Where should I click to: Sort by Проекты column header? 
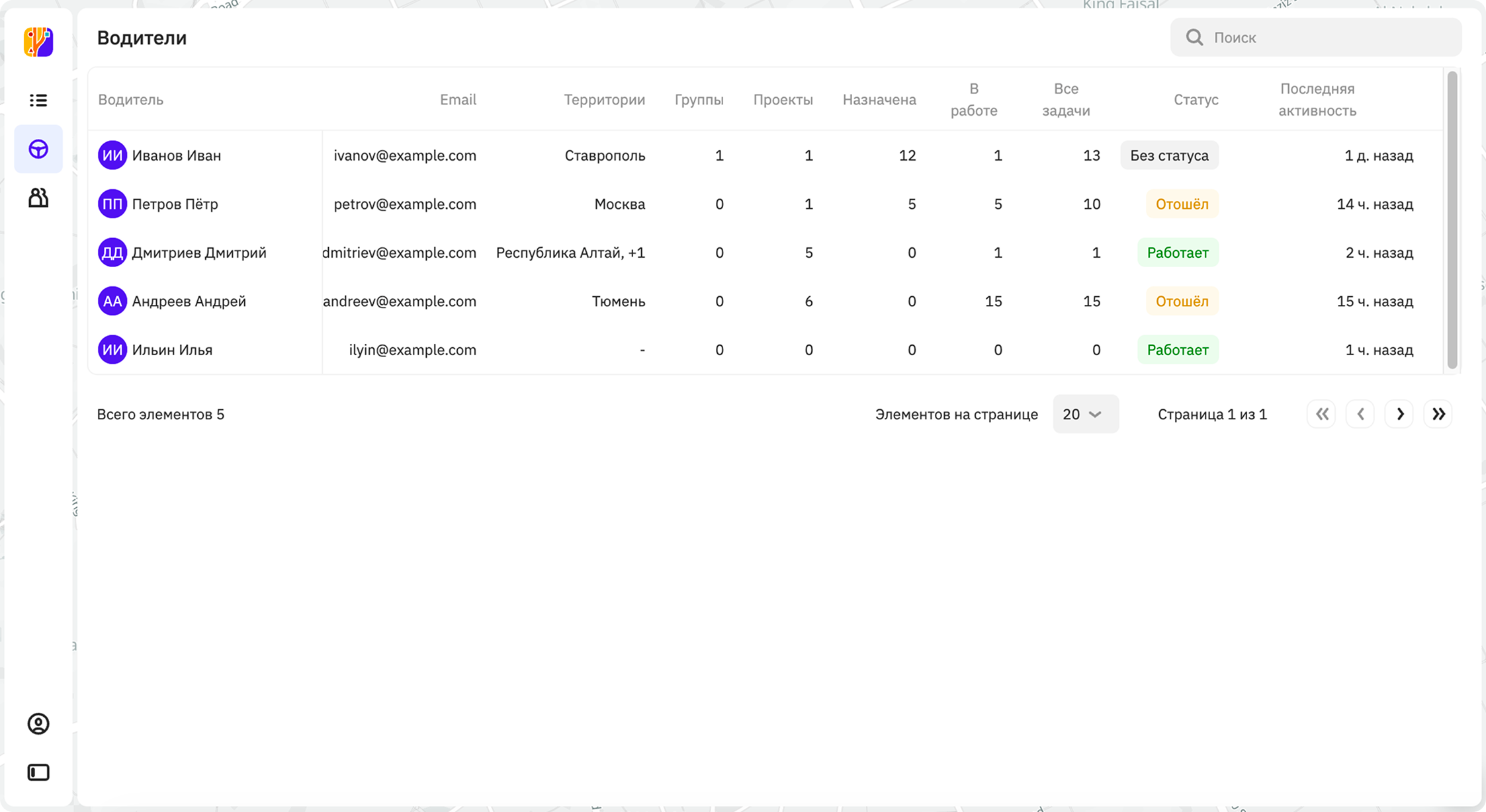click(x=783, y=100)
